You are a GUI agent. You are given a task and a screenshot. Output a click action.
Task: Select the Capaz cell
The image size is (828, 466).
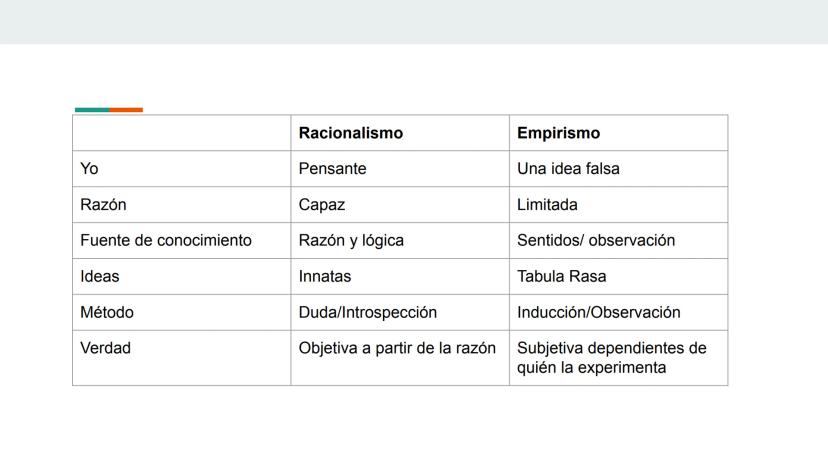pyautogui.click(x=322, y=205)
